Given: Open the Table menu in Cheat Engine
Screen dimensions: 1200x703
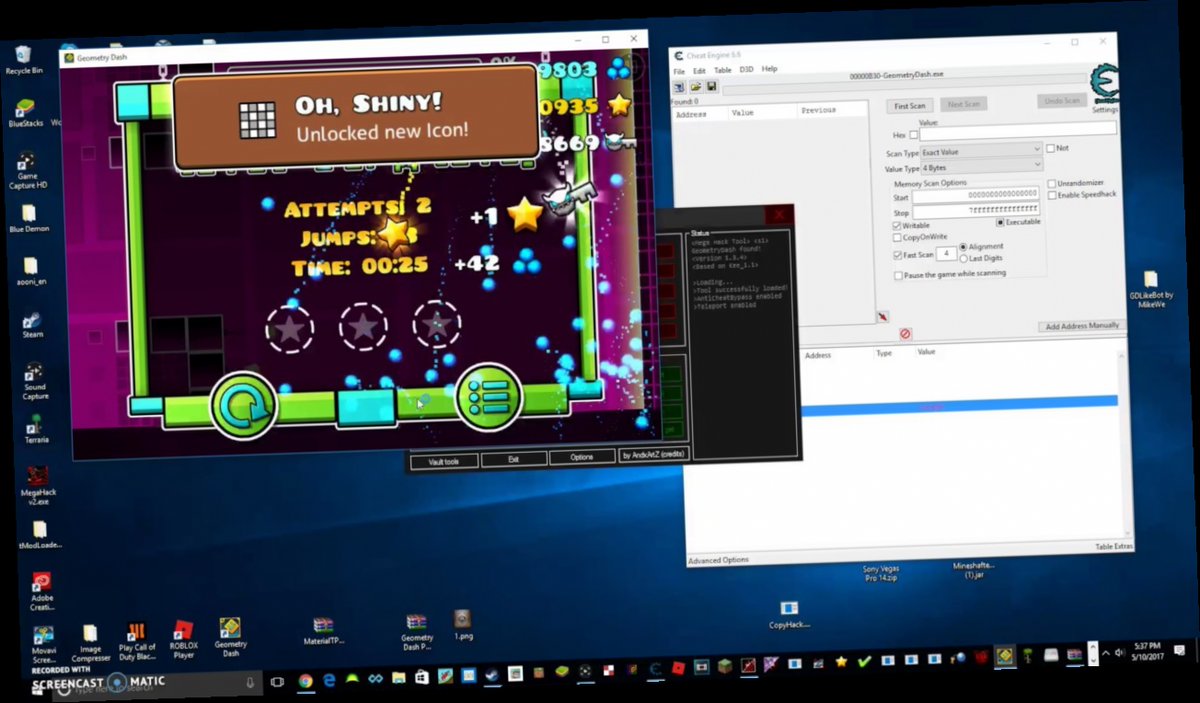Looking at the screenshot, I should (722, 70).
